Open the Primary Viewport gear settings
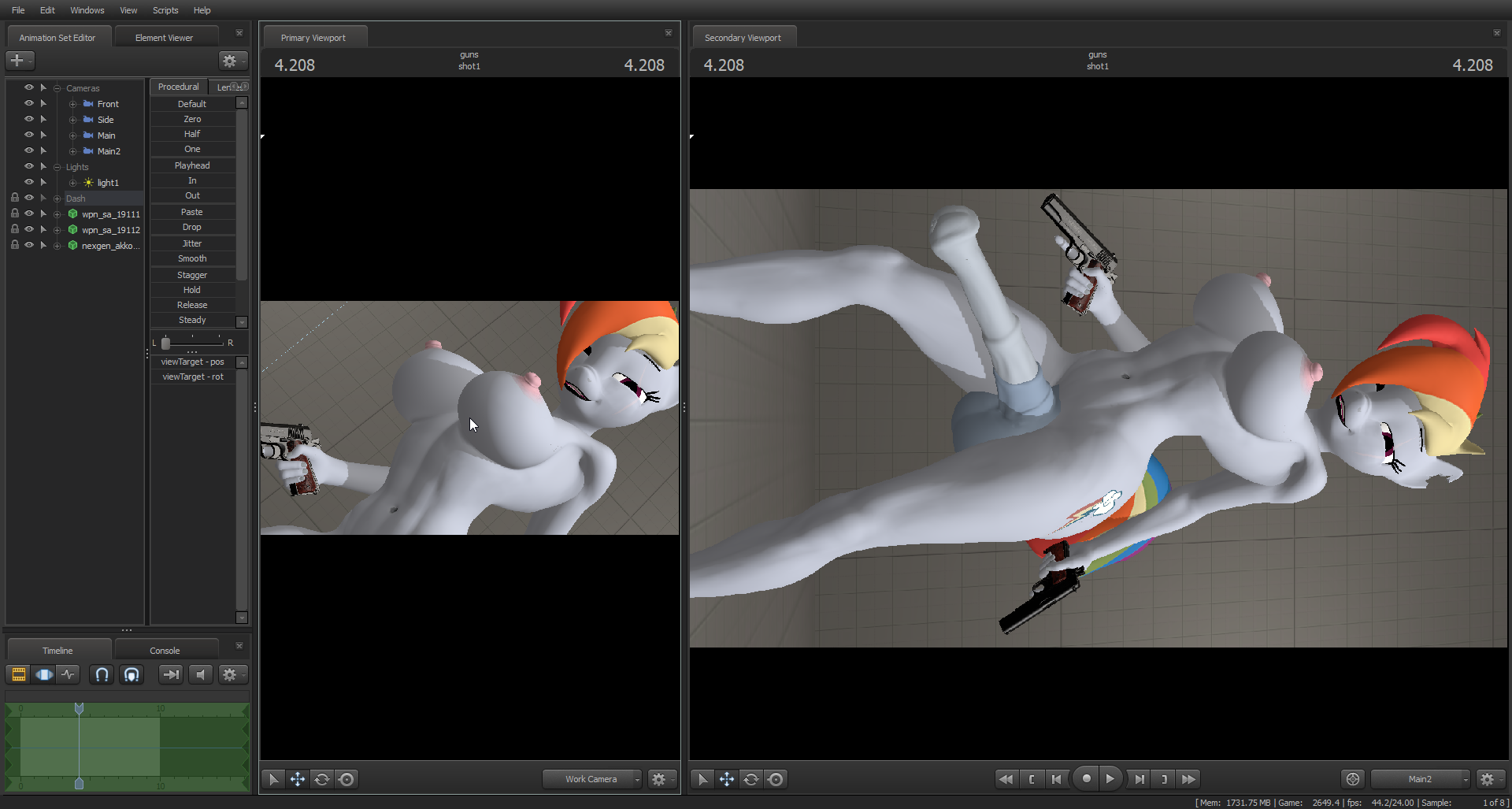The image size is (1512, 809). (661, 779)
